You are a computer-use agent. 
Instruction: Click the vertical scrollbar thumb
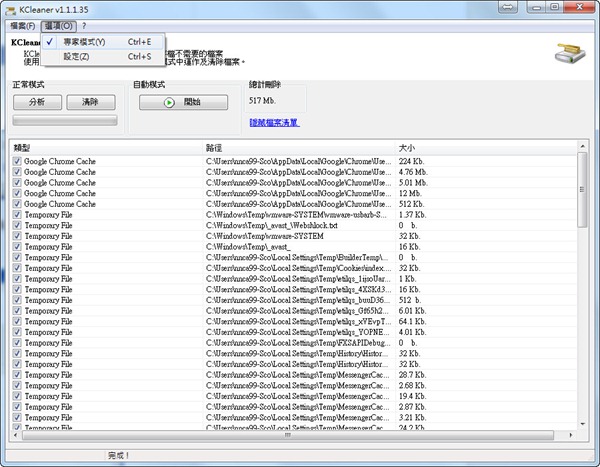click(x=582, y=190)
